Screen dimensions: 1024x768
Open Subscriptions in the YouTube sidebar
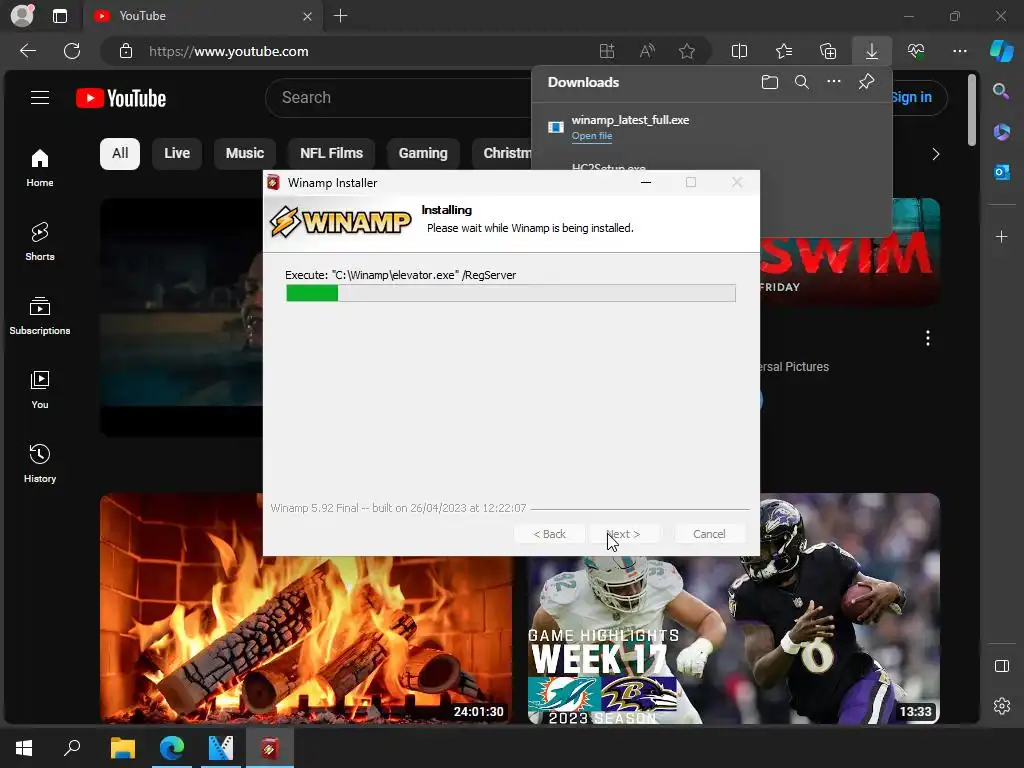(x=40, y=316)
